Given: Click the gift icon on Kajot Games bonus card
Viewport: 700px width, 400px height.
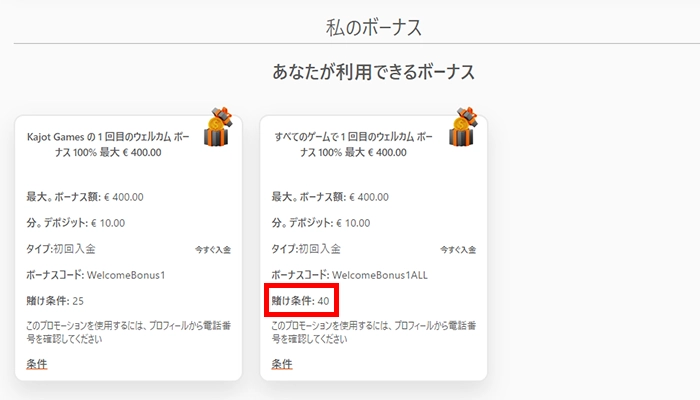Looking at the screenshot, I should (x=218, y=128).
